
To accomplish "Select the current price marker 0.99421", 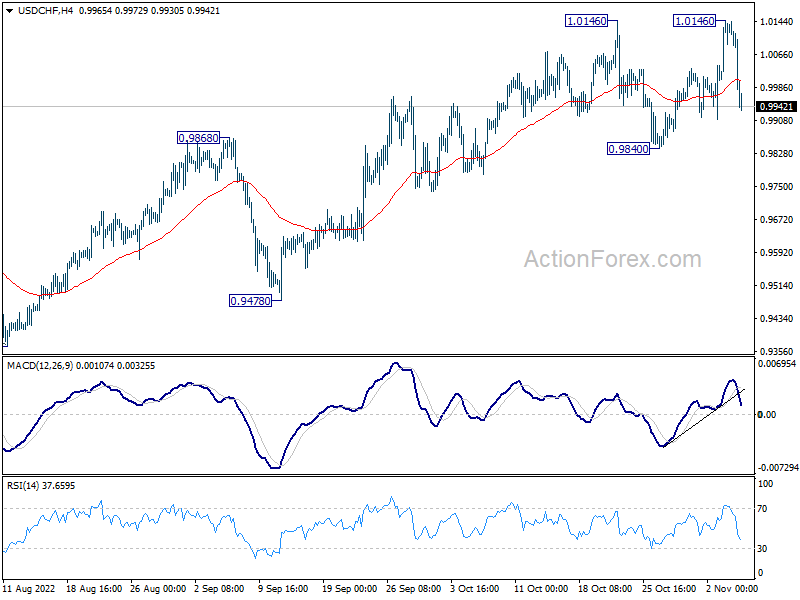I will pyautogui.click(x=776, y=107).
